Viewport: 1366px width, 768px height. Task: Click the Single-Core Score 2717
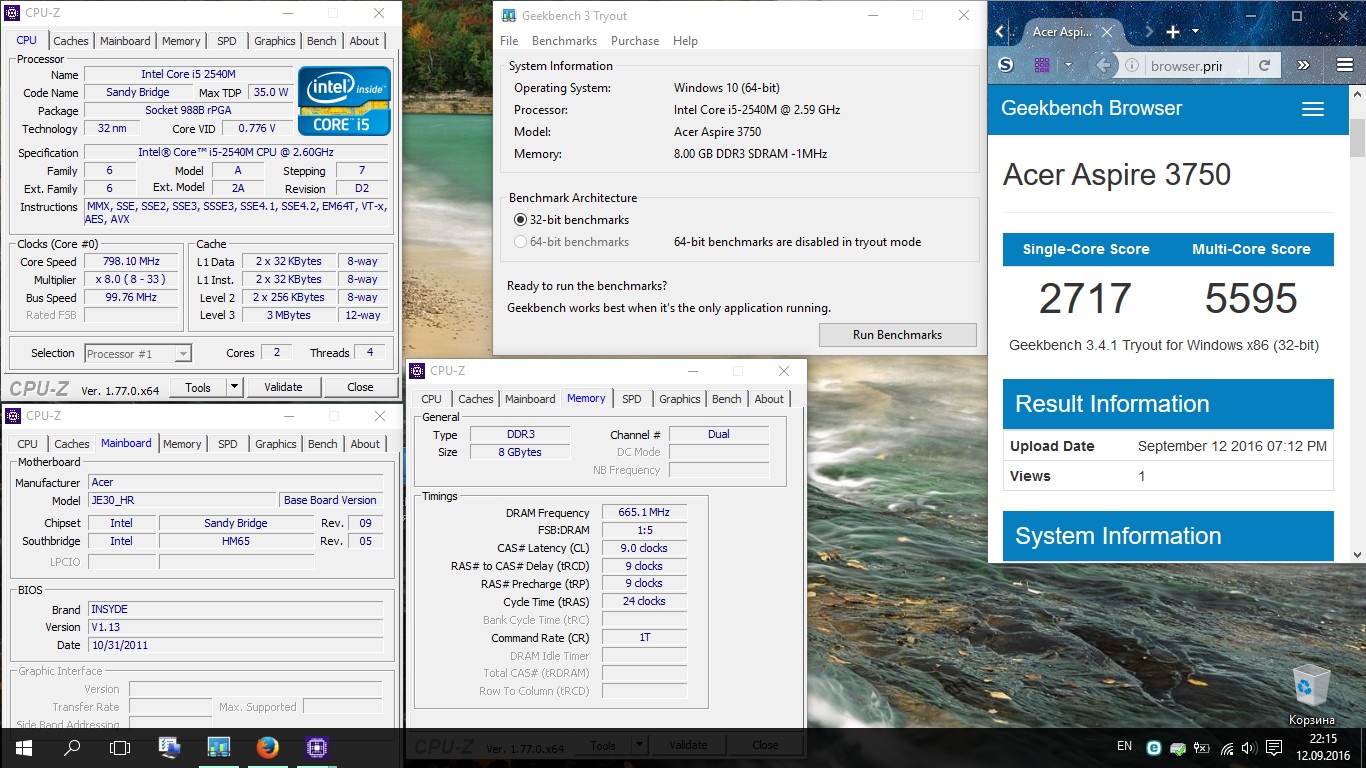(1085, 298)
